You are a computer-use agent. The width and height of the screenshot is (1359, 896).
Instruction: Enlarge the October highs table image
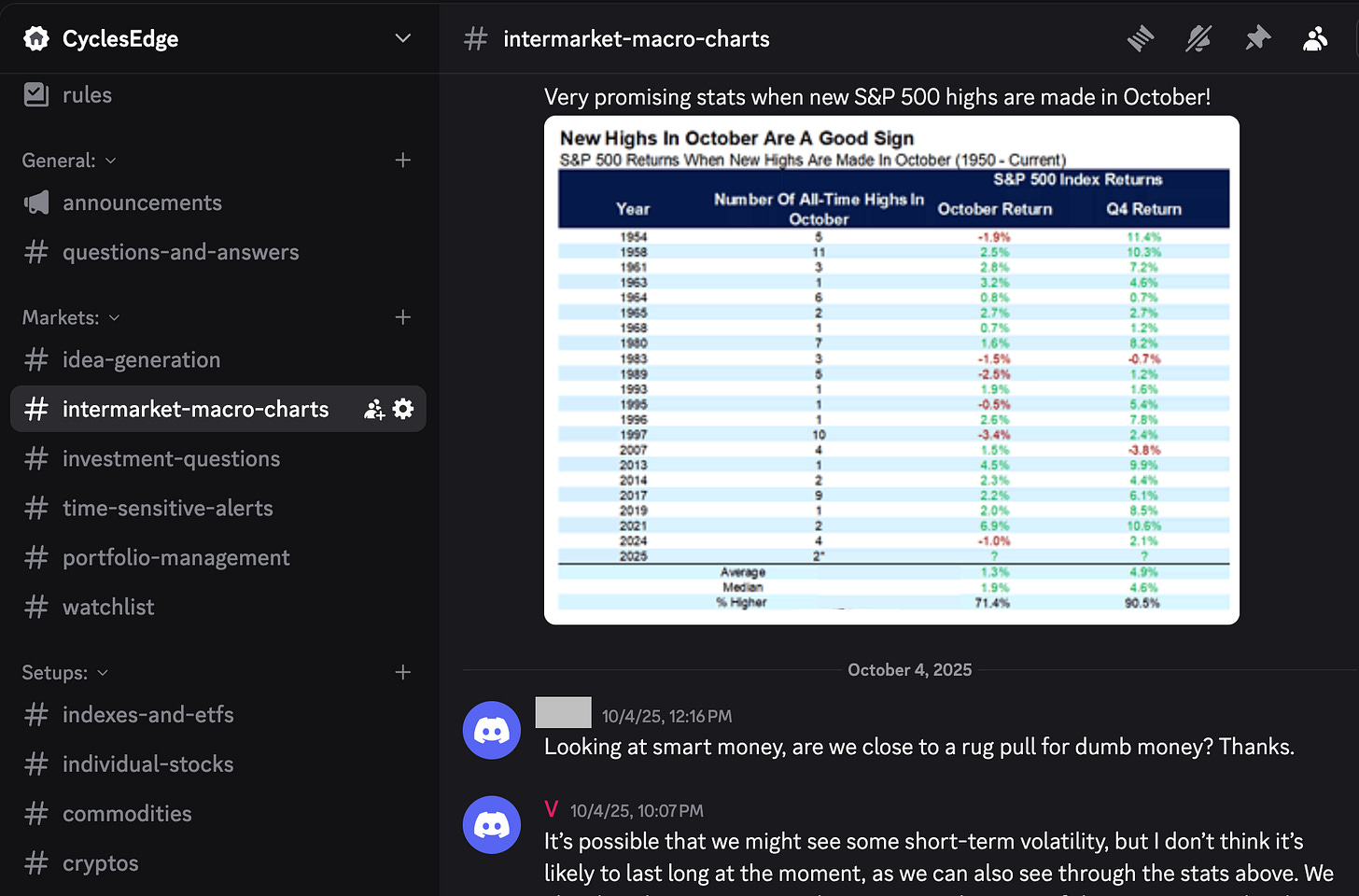click(x=891, y=371)
